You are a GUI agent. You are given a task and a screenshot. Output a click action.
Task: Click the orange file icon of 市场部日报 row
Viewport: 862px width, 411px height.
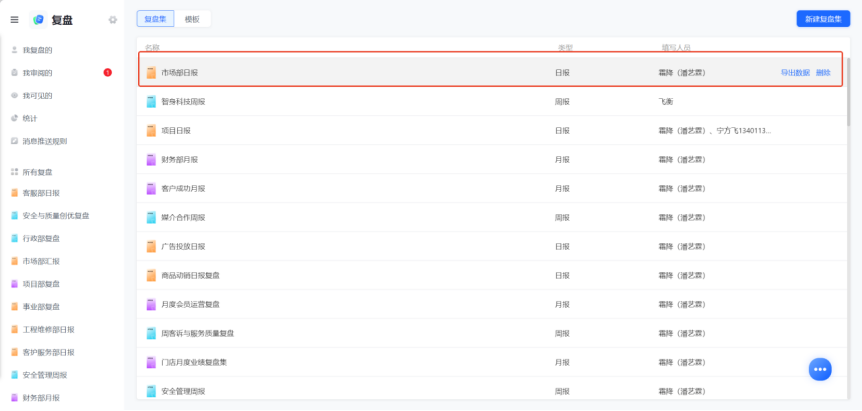151,73
